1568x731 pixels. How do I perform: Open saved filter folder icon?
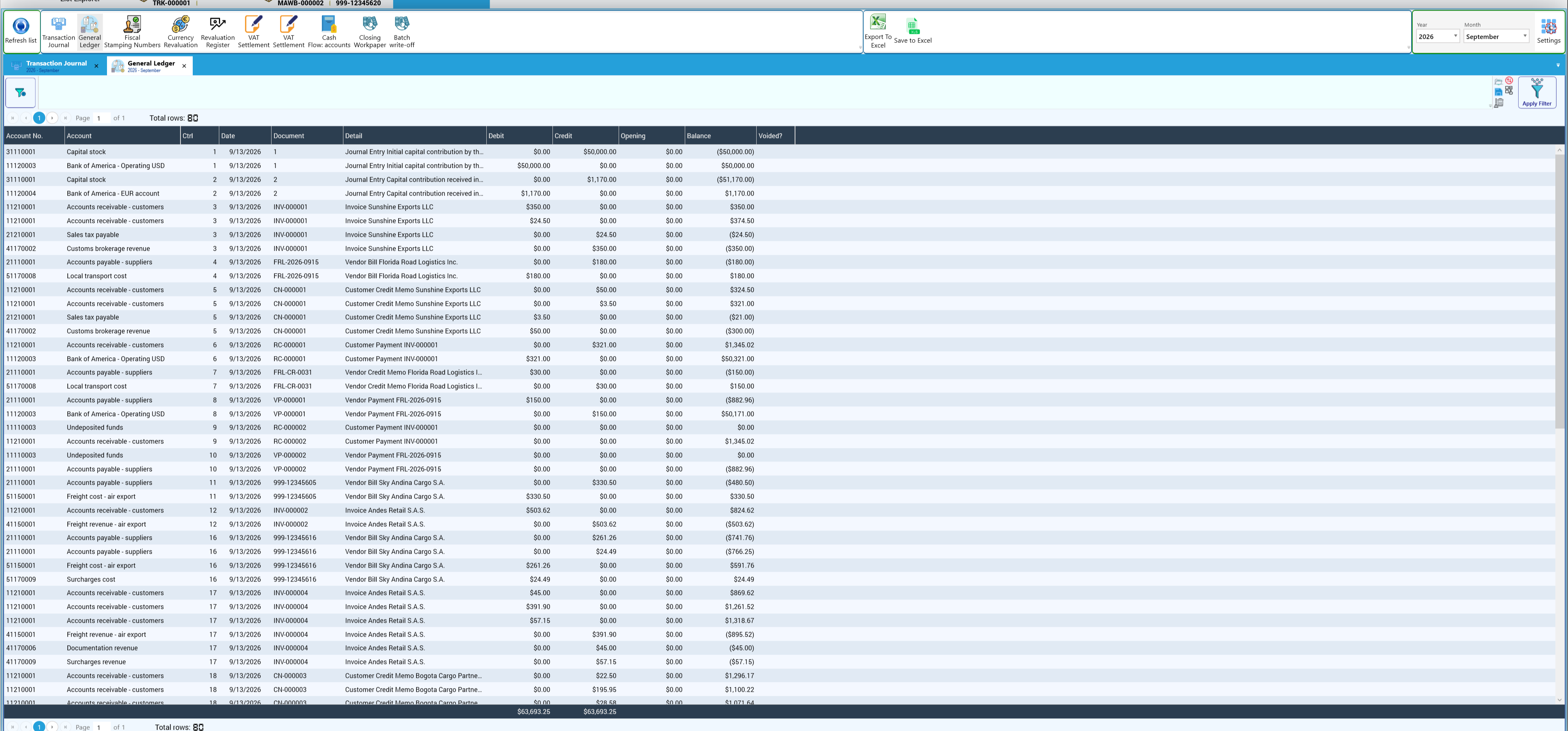pos(1498,82)
